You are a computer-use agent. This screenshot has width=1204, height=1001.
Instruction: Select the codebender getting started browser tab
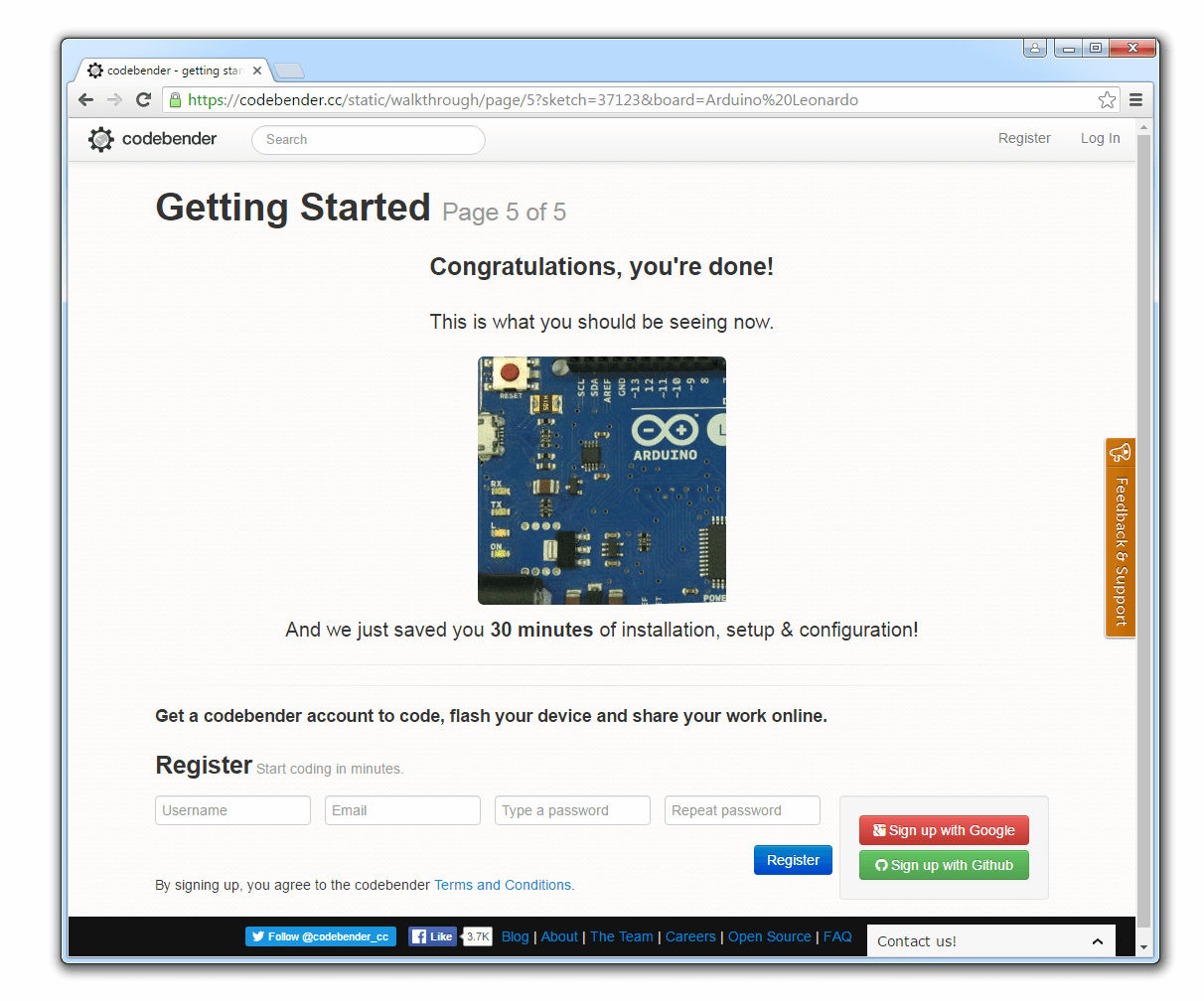(x=164, y=71)
